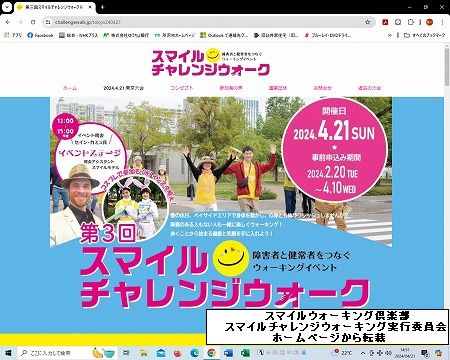Screen dimensions: 450x360
Task: Open Microsoft Word from the taskbar
Action: point(228,353)
